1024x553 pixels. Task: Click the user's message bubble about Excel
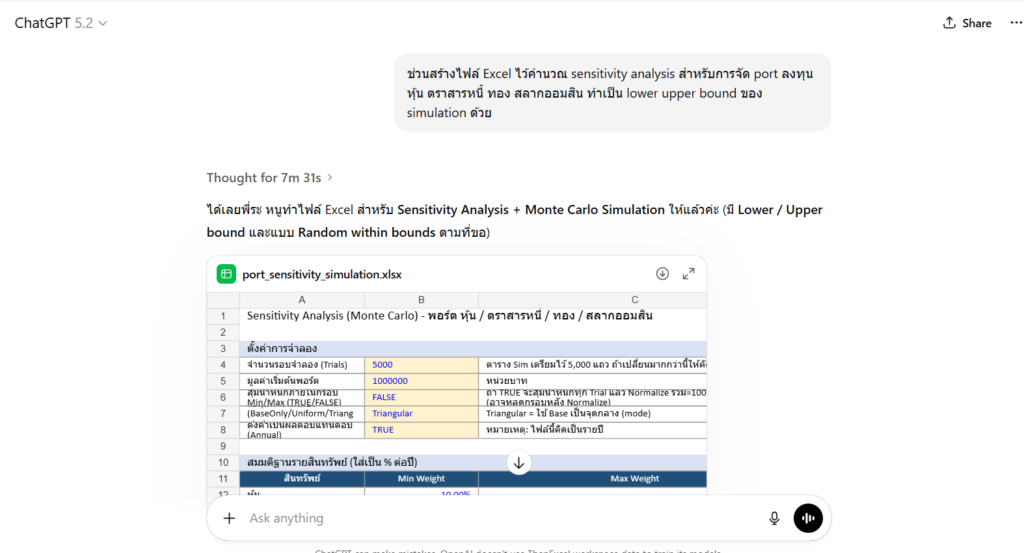(x=613, y=93)
